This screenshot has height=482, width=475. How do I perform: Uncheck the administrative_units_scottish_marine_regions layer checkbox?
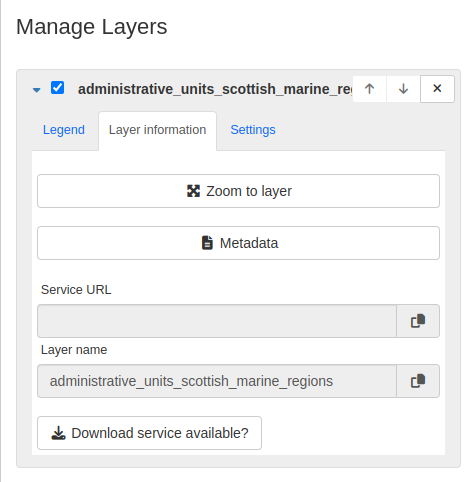pos(57,88)
